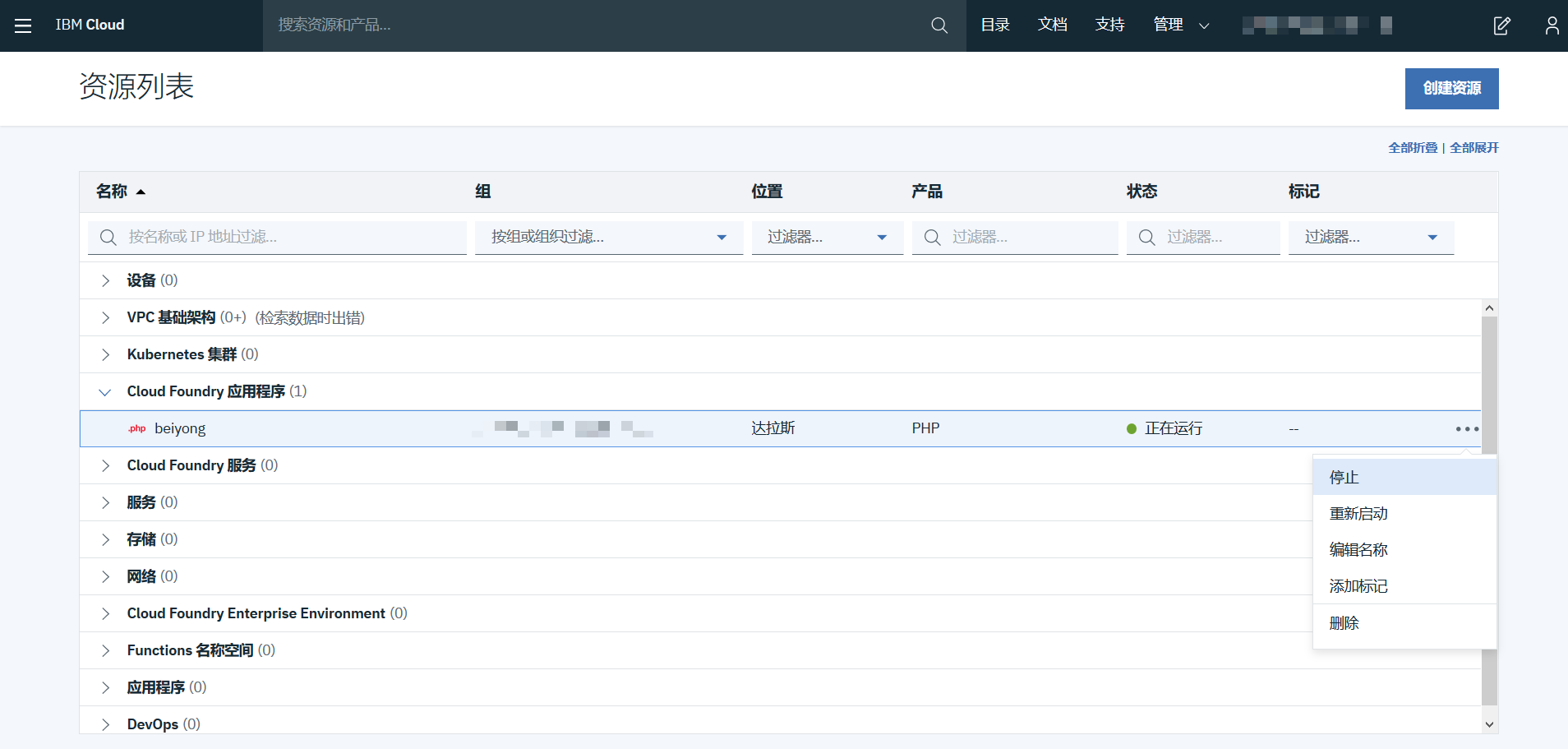The height and width of the screenshot is (749, 1568).
Task: Open the beiyong application
Action: pyautogui.click(x=180, y=428)
